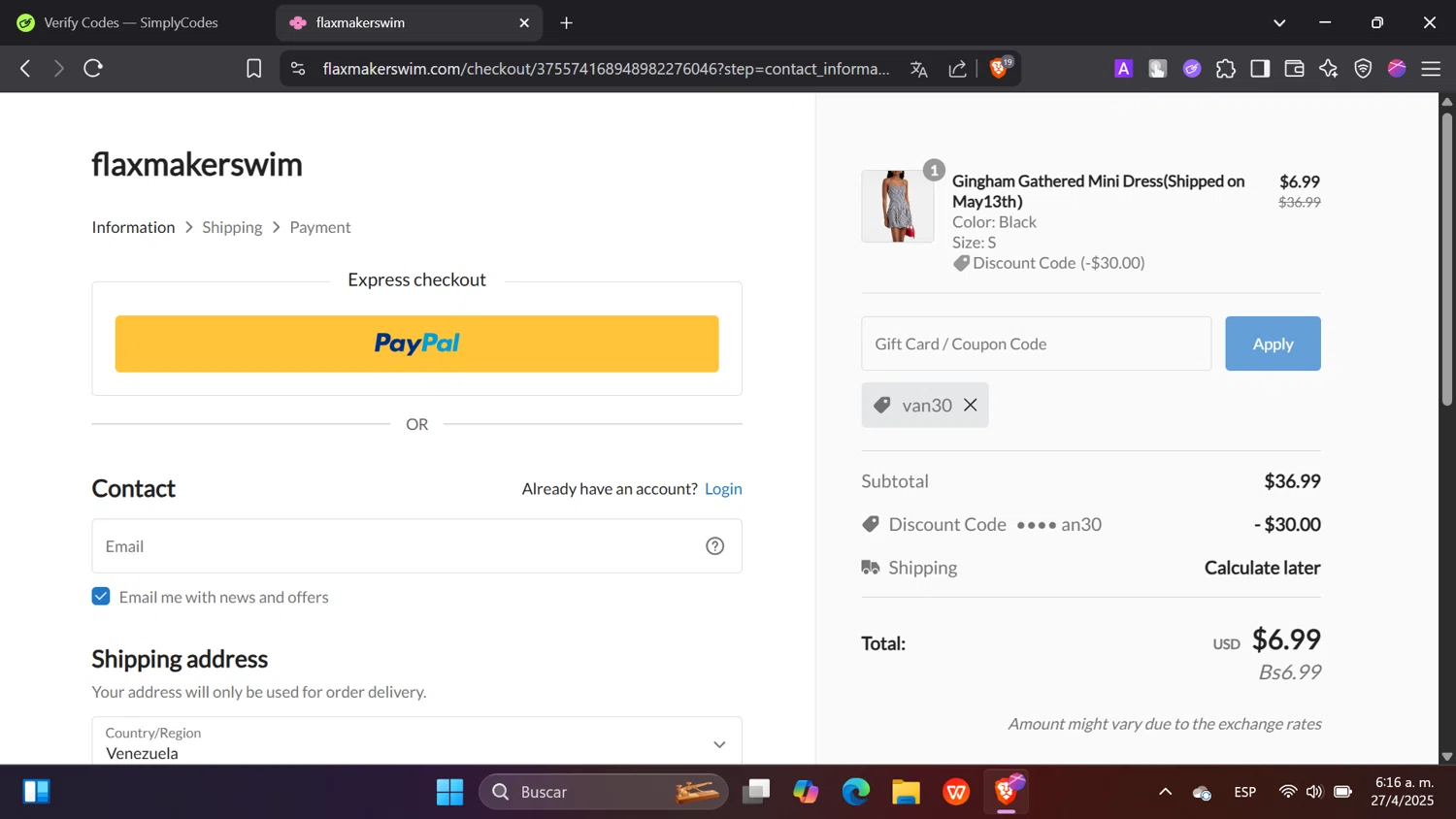Open Copilot from the taskbar
The height and width of the screenshot is (819, 1456).
(x=806, y=792)
